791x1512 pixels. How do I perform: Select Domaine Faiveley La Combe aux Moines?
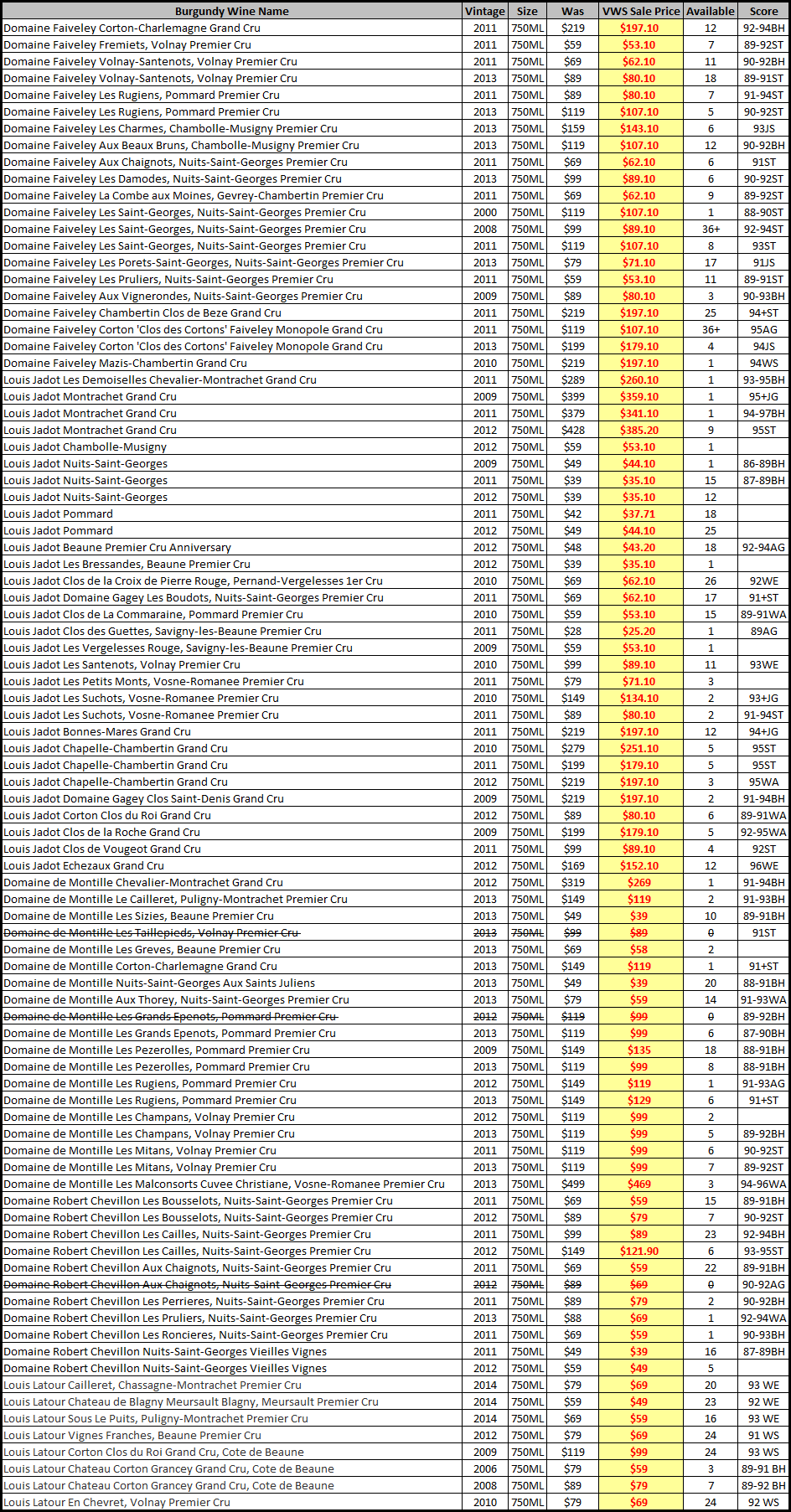[194, 196]
